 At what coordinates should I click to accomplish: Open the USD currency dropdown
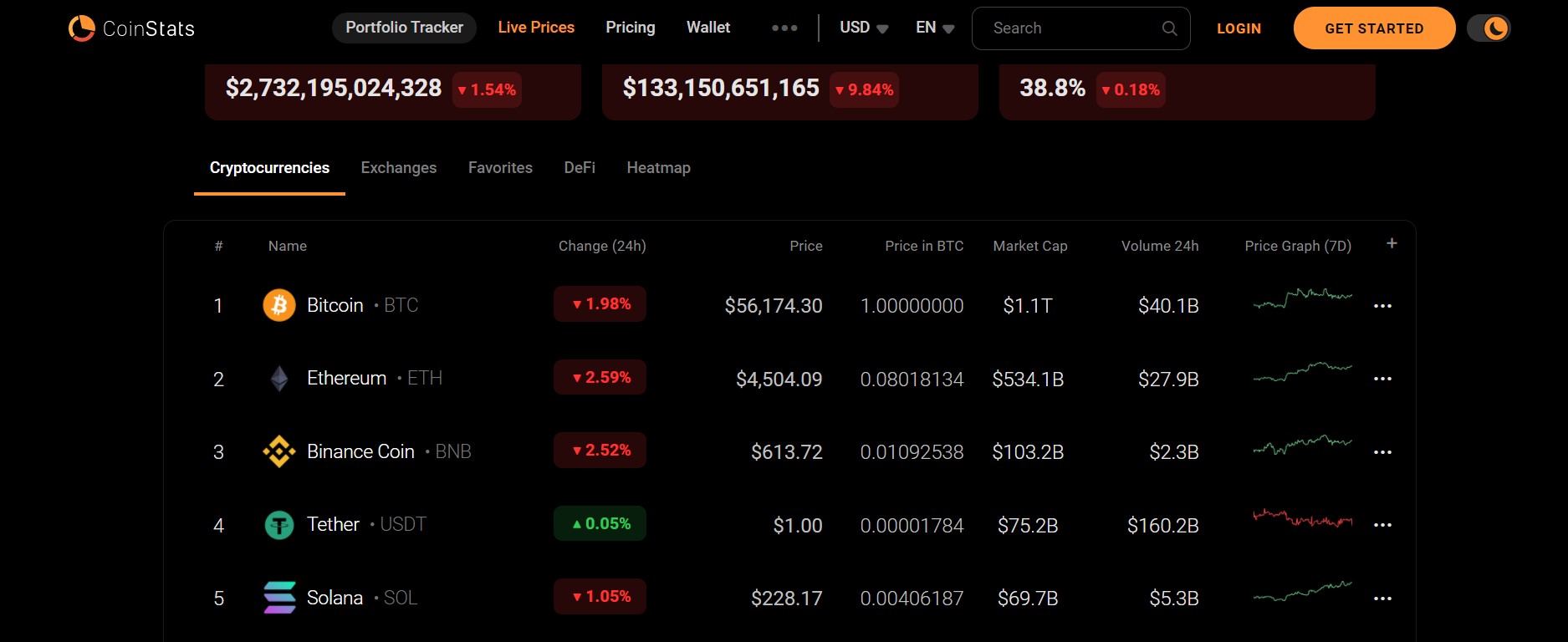[864, 28]
